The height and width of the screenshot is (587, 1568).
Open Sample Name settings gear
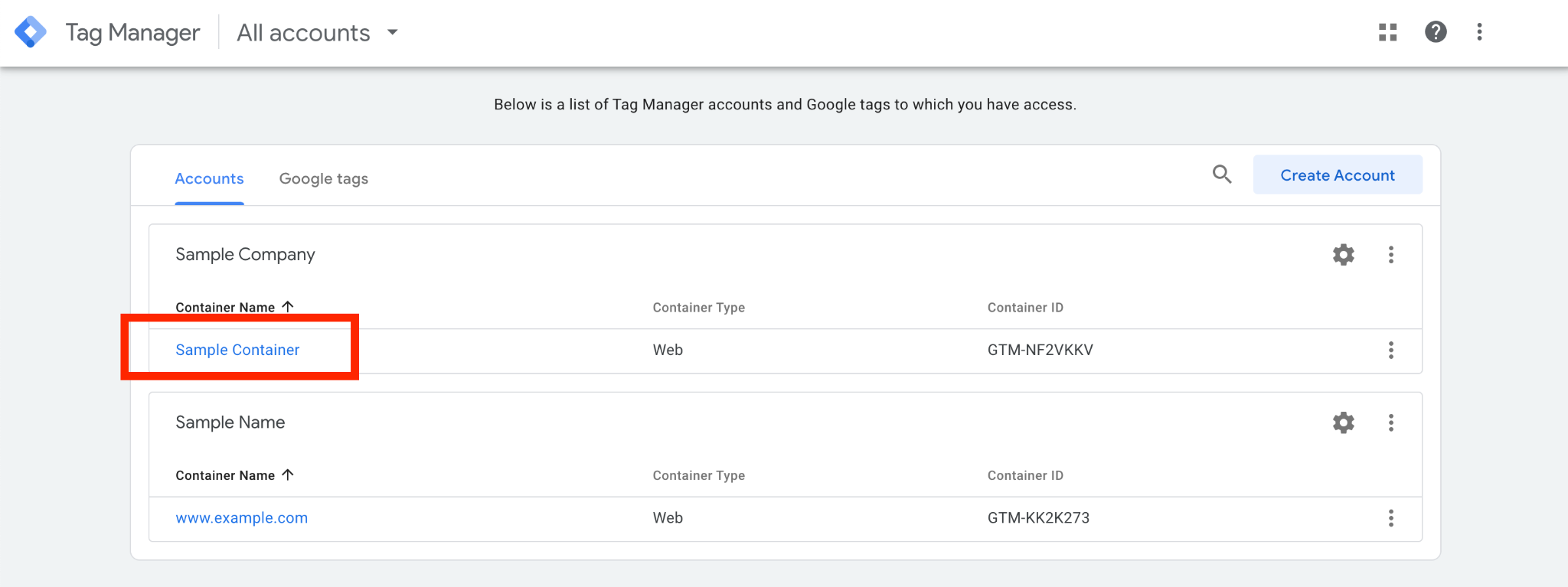(x=1344, y=422)
